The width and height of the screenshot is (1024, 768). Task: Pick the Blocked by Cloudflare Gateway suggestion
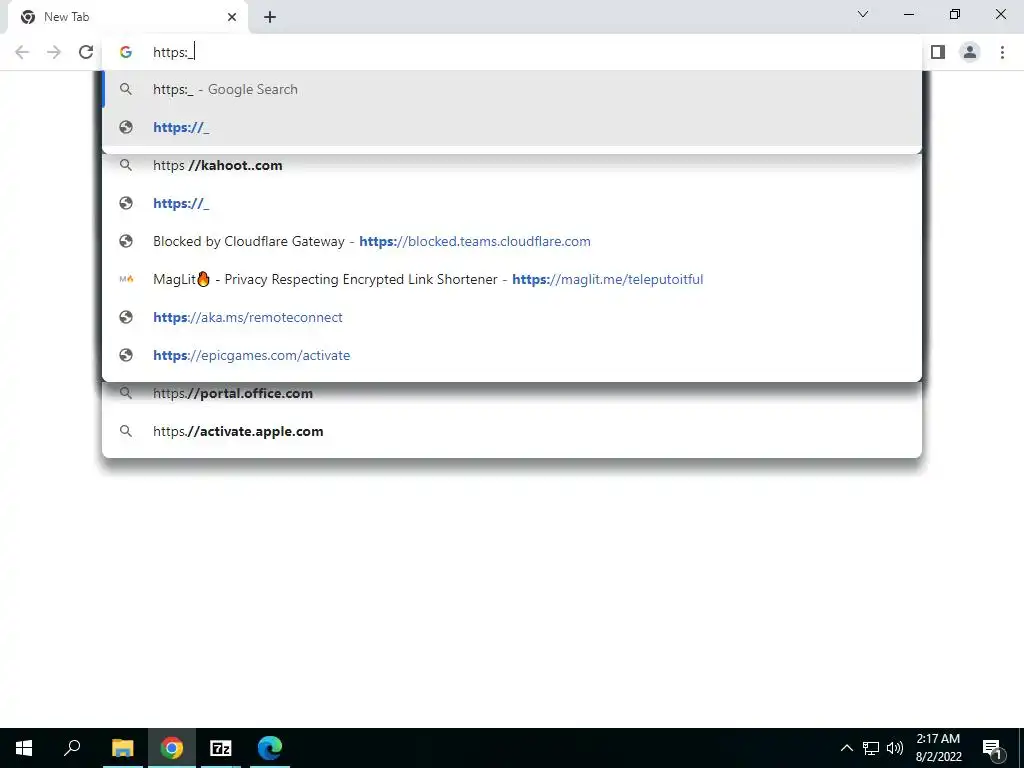tap(512, 242)
